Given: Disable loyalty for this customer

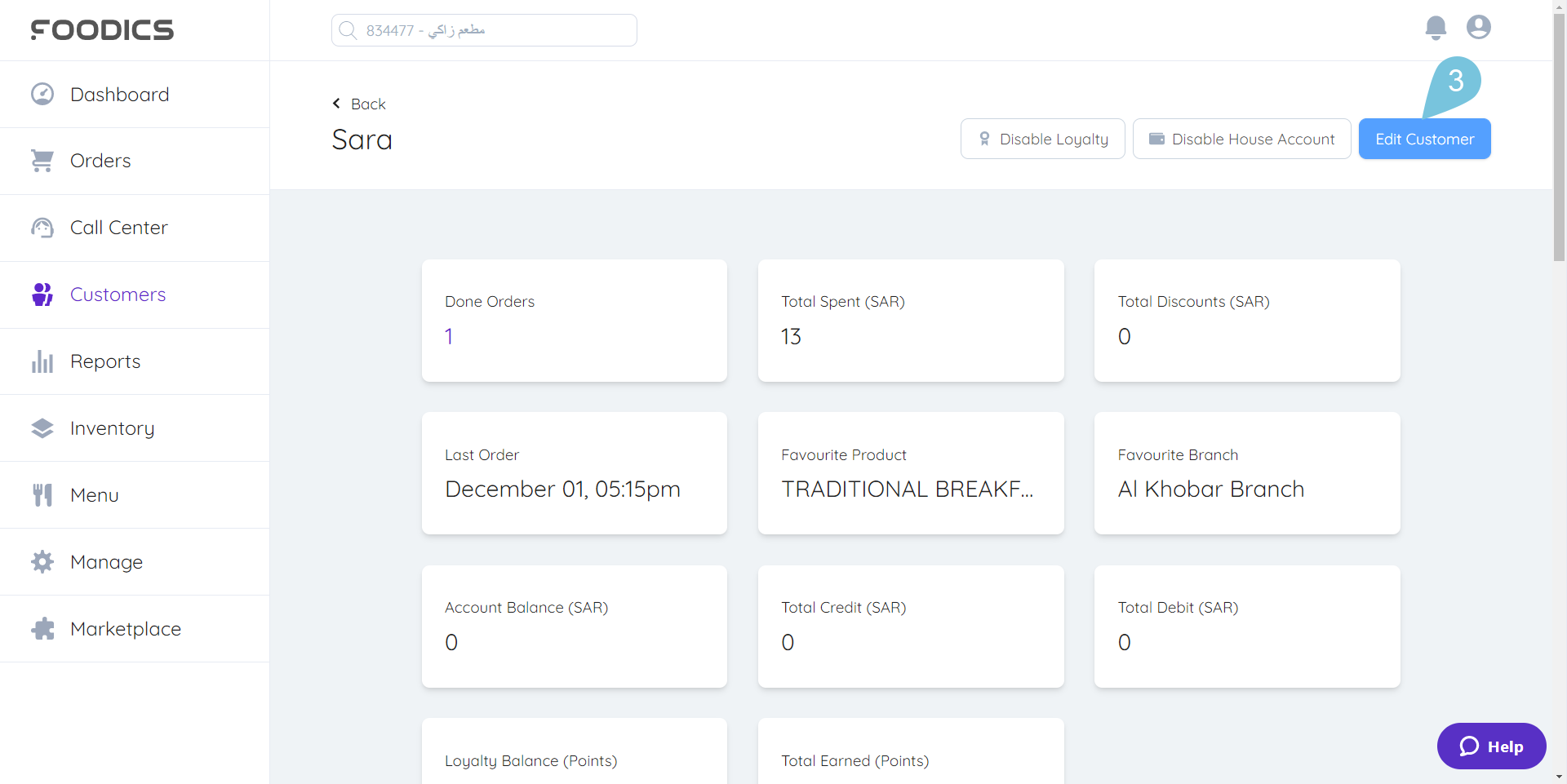Looking at the screenshot, I should pyautogui.click(x=1042, y=139).
